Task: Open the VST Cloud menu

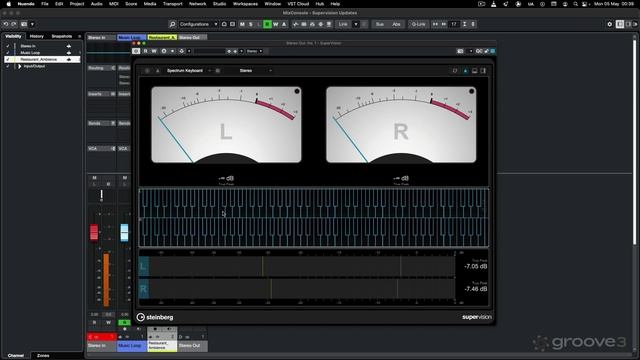Action: point(298,4)
